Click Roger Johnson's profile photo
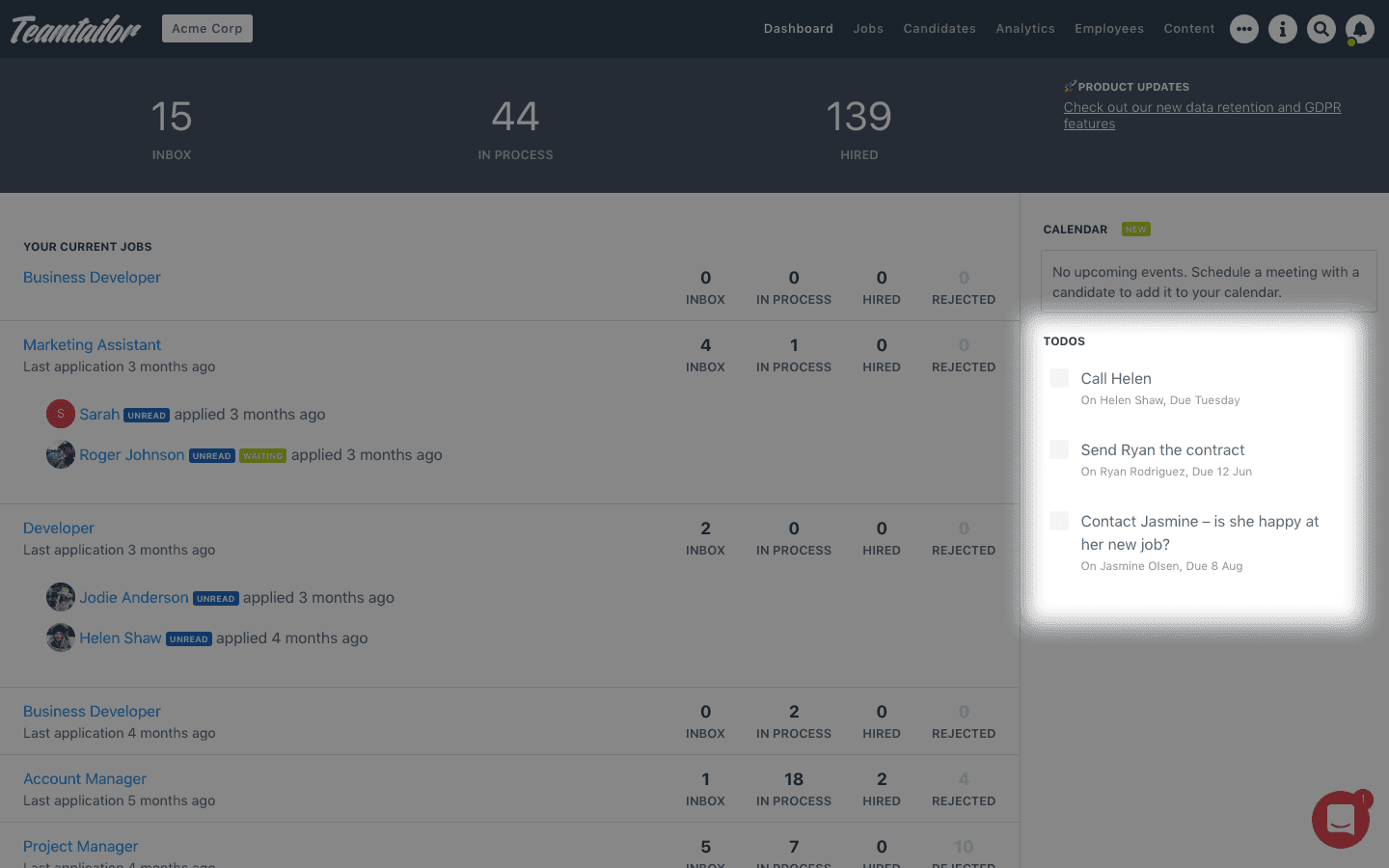 (61, 454)
